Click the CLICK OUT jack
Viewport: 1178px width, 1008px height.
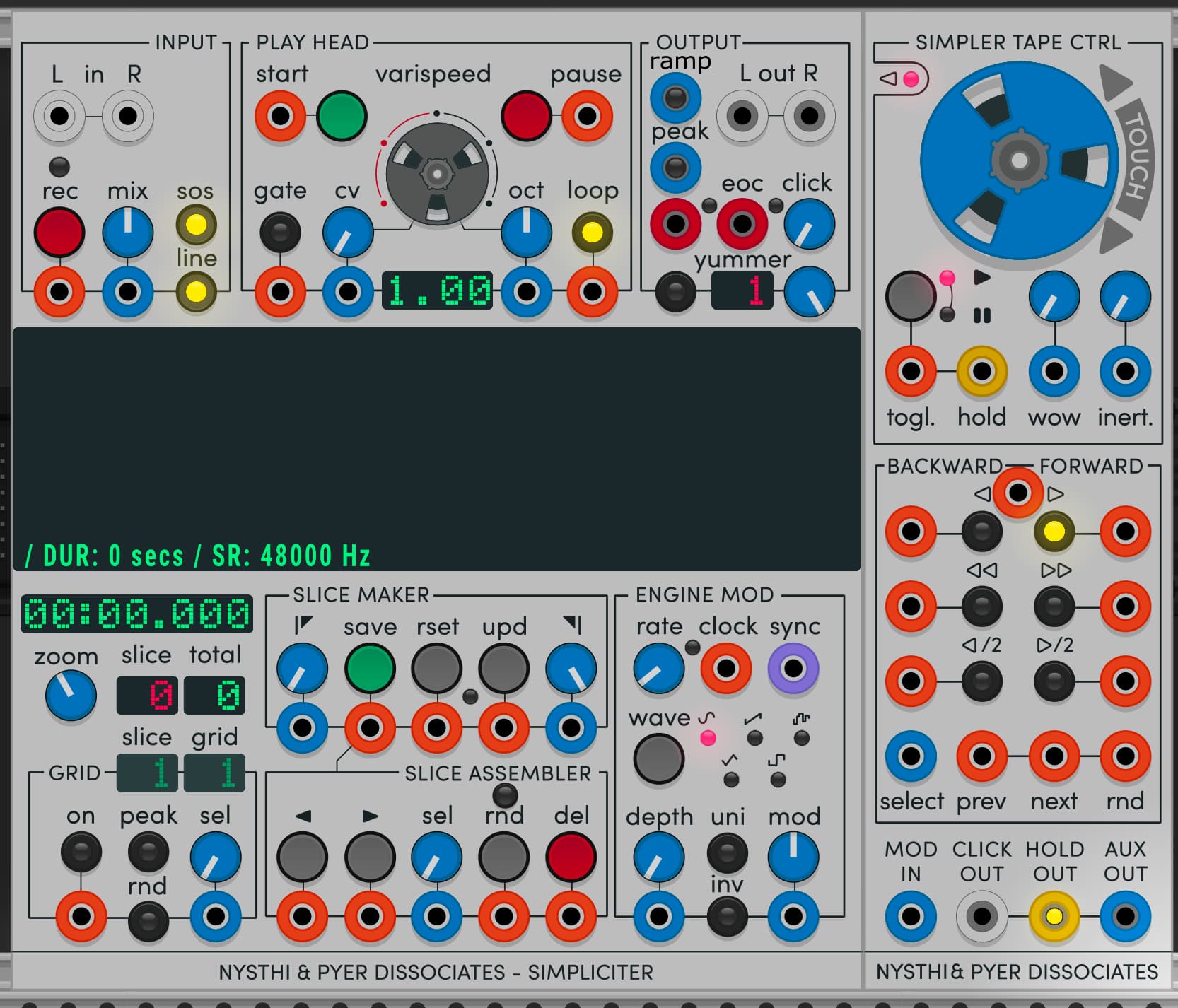click(x=982, y=917)
